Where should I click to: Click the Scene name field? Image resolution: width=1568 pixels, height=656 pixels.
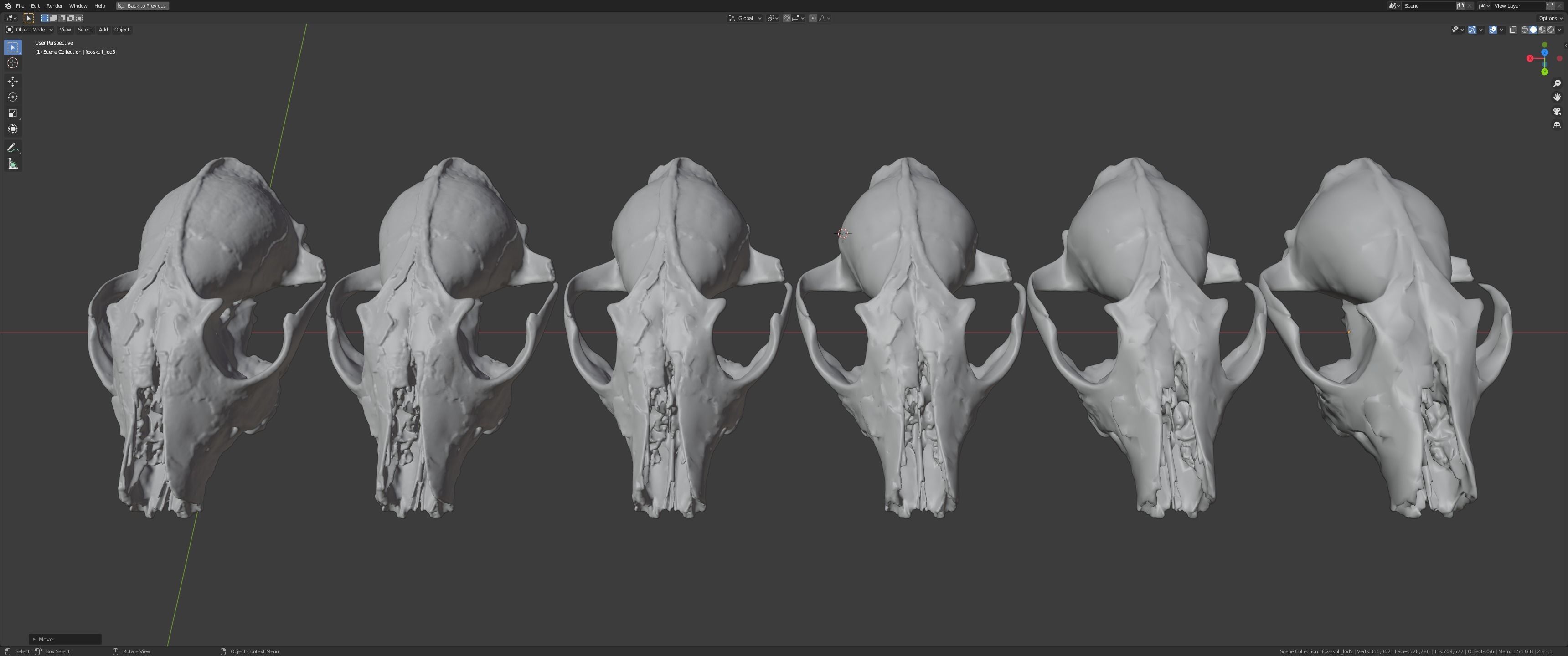(x=1429, y=5)
